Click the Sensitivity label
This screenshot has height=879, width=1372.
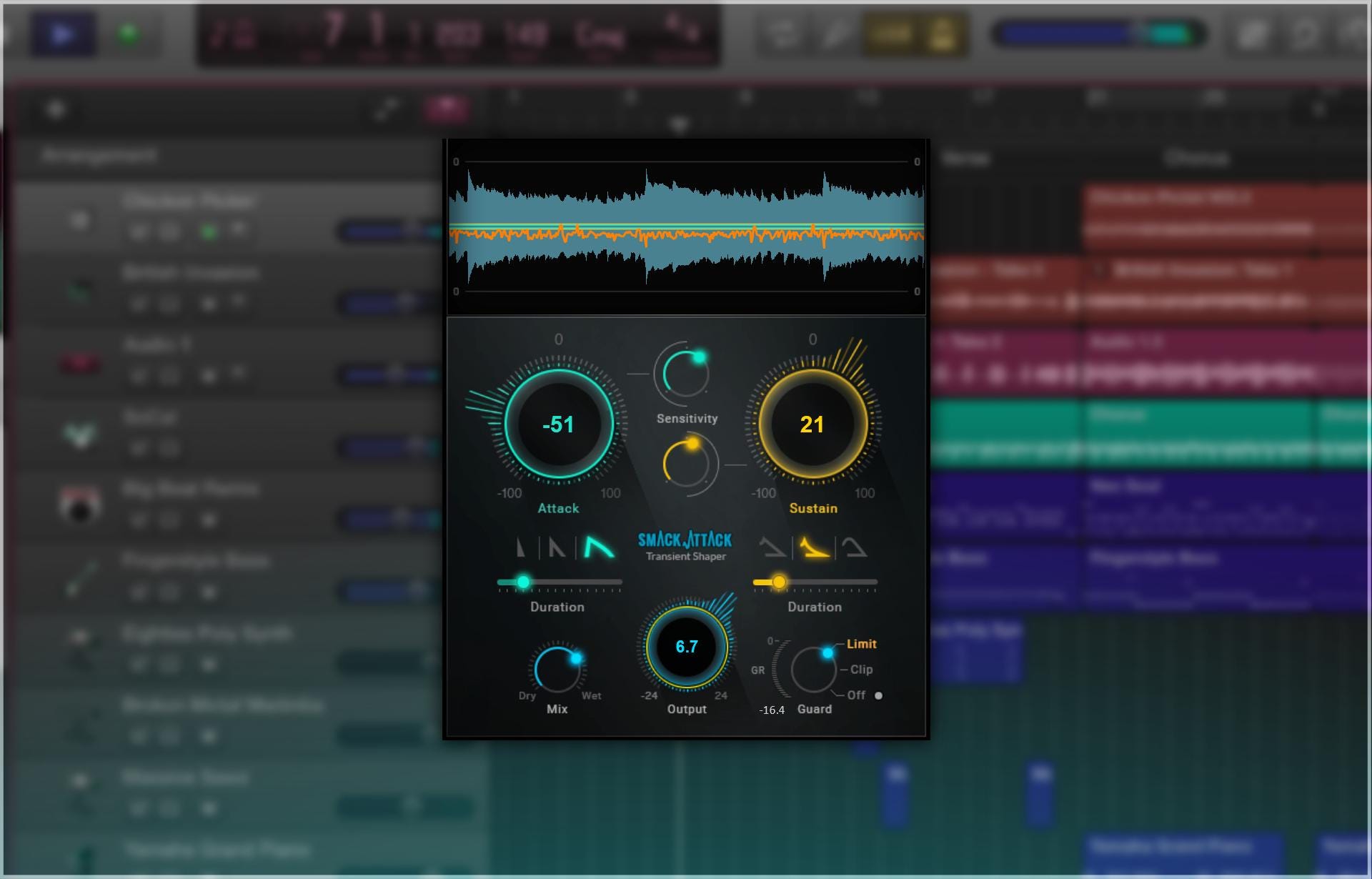pyautogui.click(x=687, y=419)
